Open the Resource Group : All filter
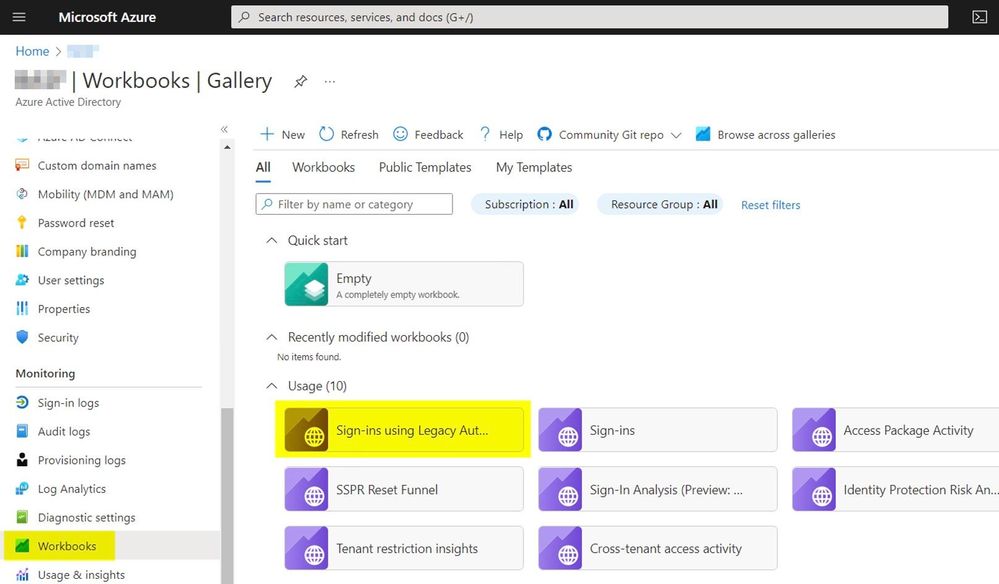 (659, 204)
